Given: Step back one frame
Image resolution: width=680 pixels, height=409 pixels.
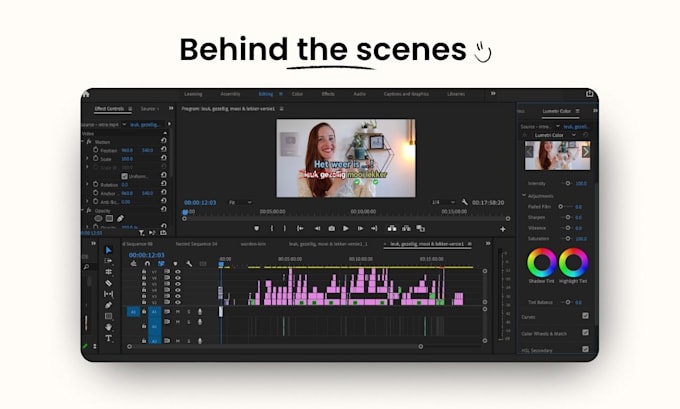Looking at the screenshot, I should [317, 228].
